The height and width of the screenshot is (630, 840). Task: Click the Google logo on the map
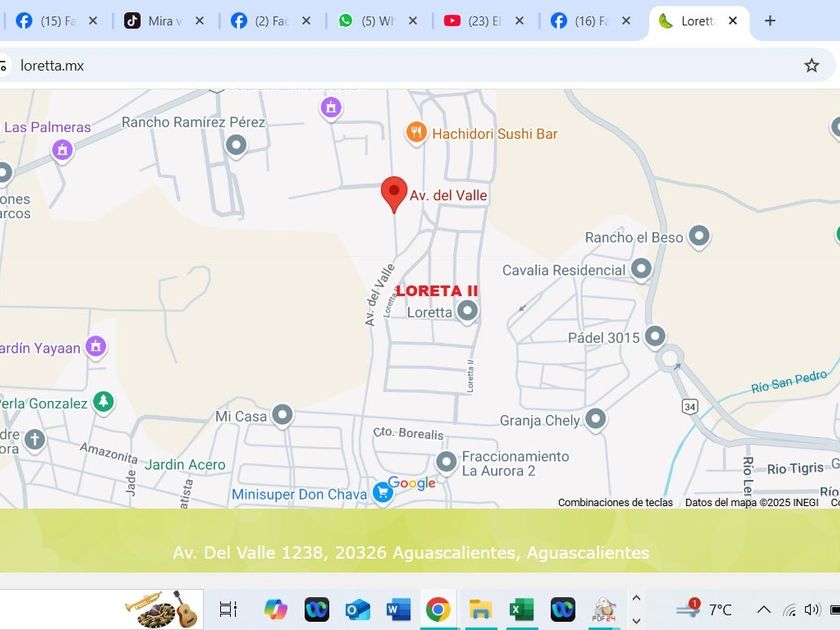click(x=411, y=483)
